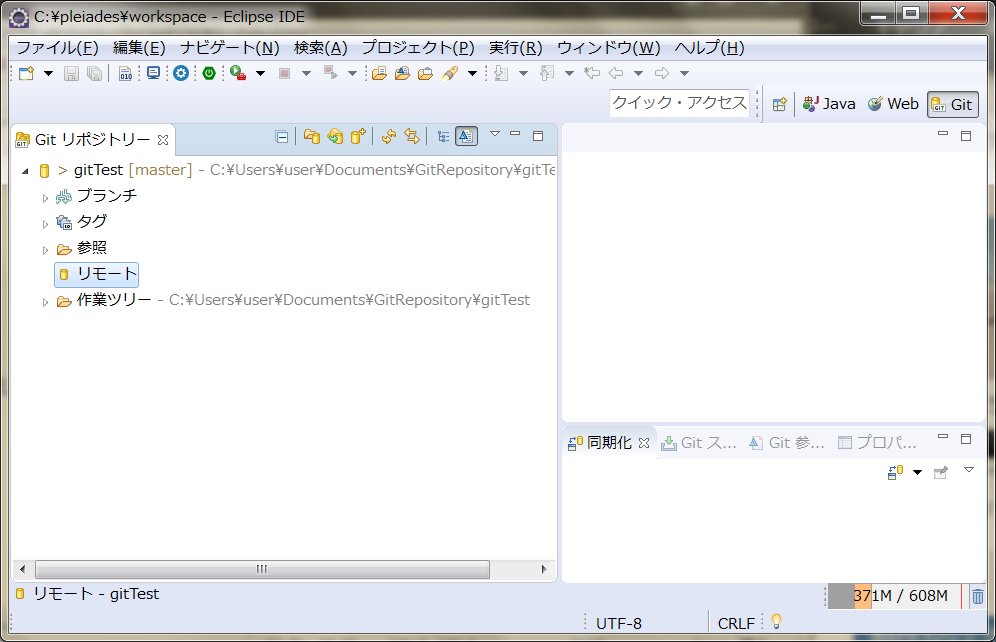This screenshot has width=996, height=642.
Task: Toggle the highlighted latest commit display button
Action: pyautogui.click(x=466, y=137)
